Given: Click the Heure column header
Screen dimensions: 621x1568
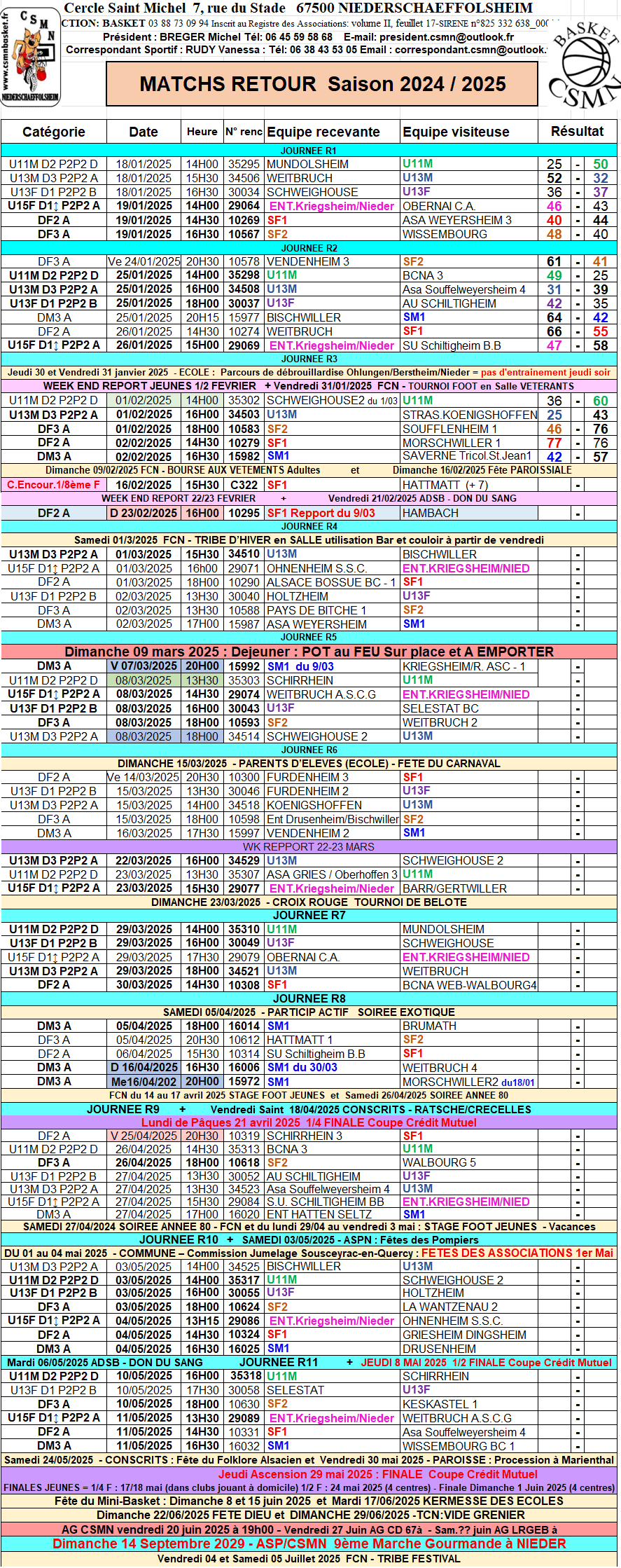Looking at the screenshot, I should coord(202,132).
